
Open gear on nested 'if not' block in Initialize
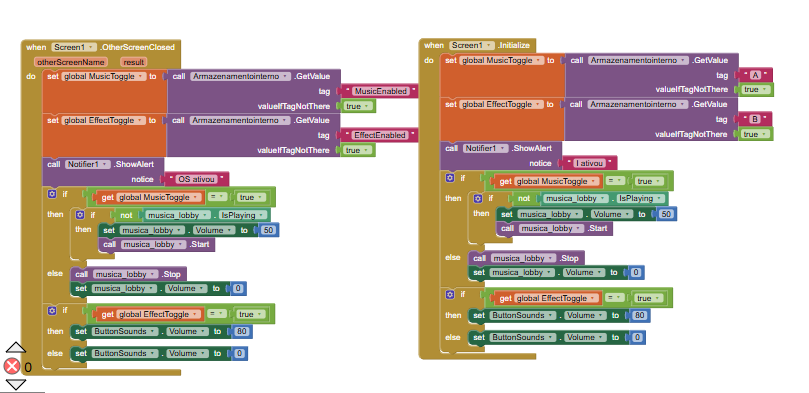[x=478, y=198]
